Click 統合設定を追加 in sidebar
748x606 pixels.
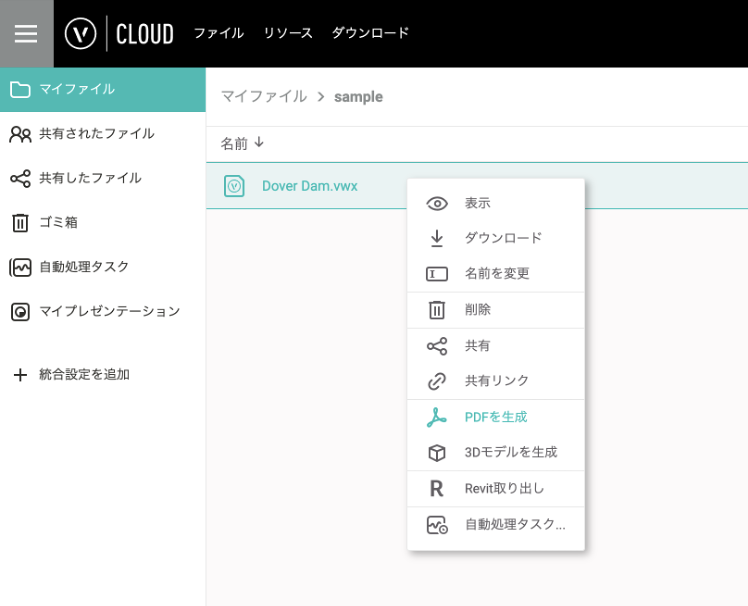[x=84, y=374]
